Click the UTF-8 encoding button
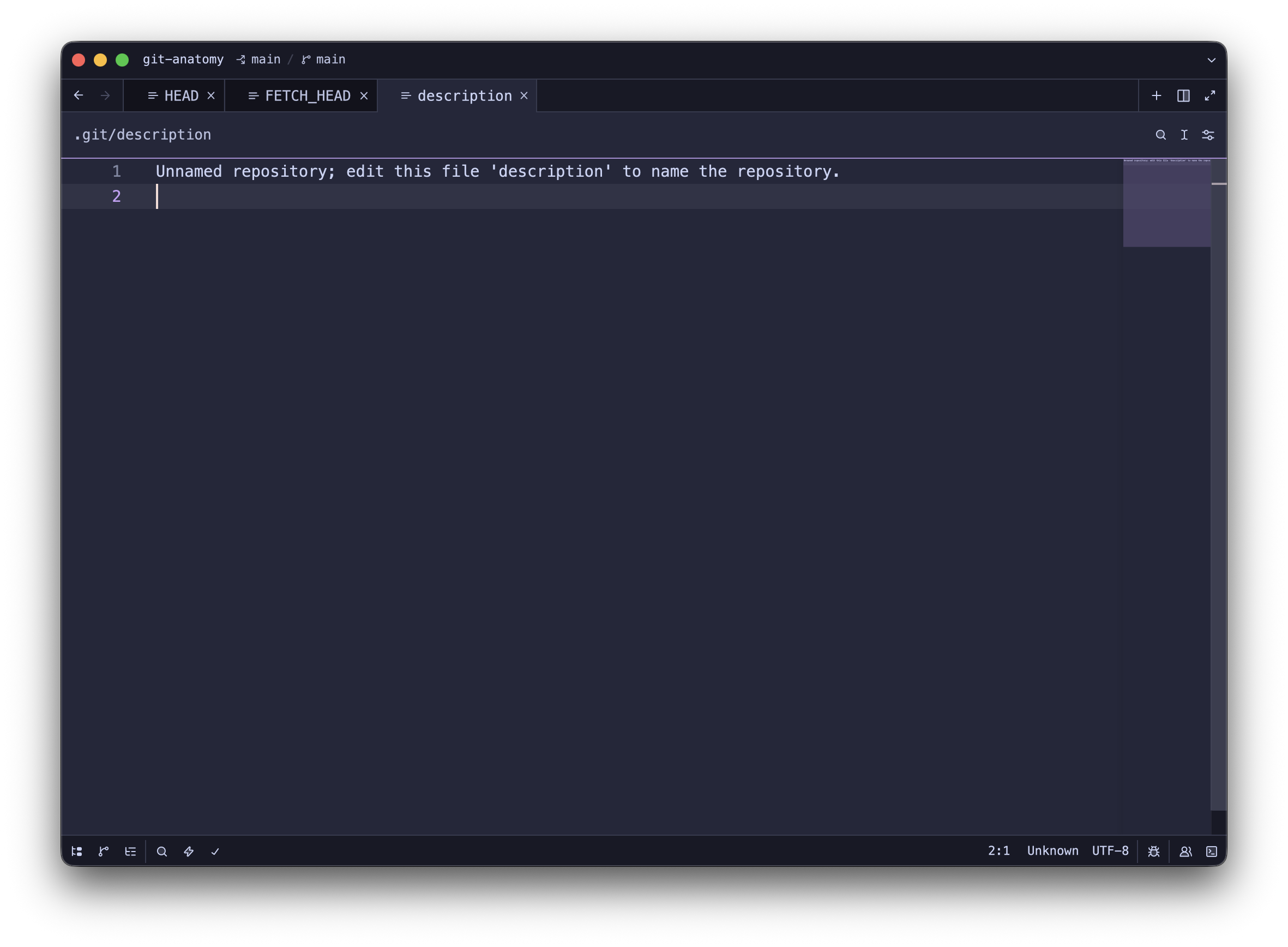 tap(1110, 850)
